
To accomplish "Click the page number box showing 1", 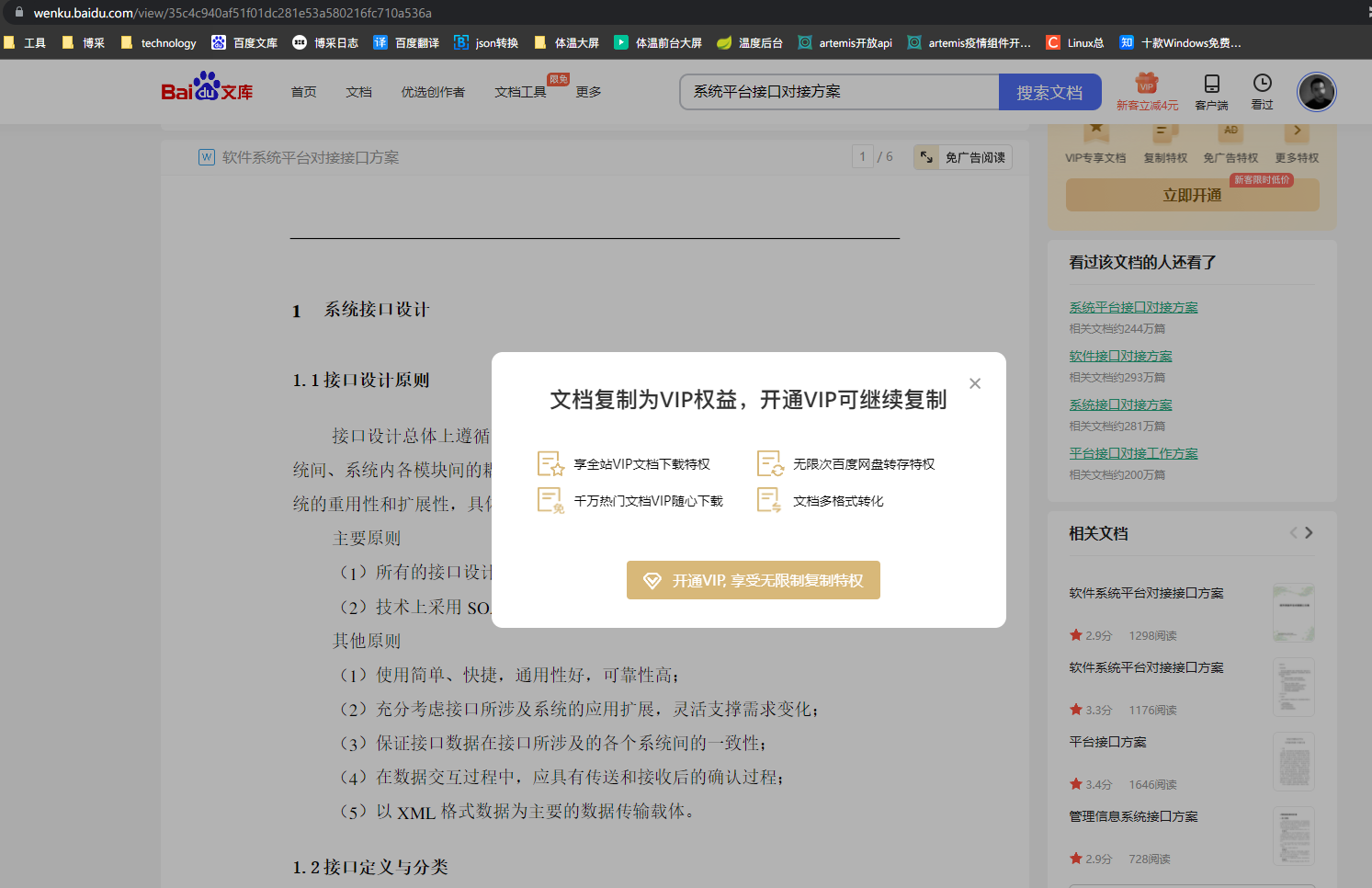I will pos(862,157).
